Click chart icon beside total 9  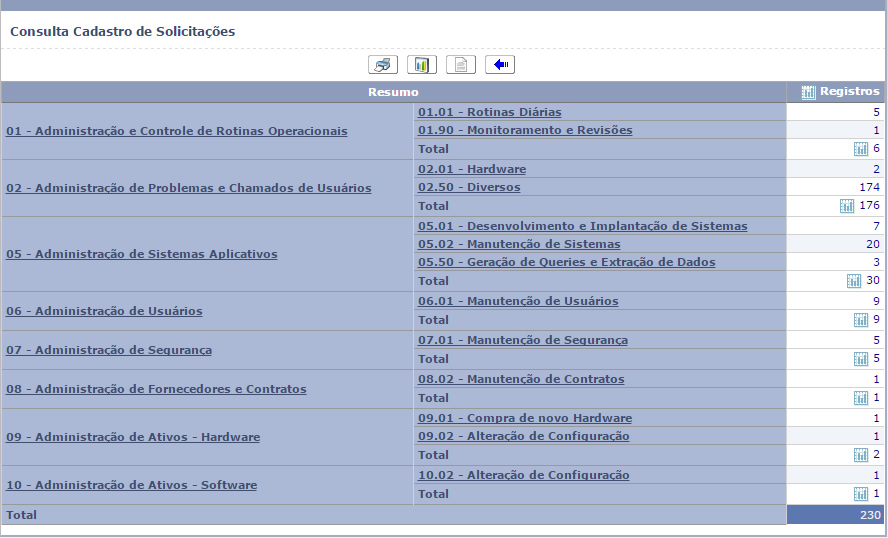coord(861,320)
